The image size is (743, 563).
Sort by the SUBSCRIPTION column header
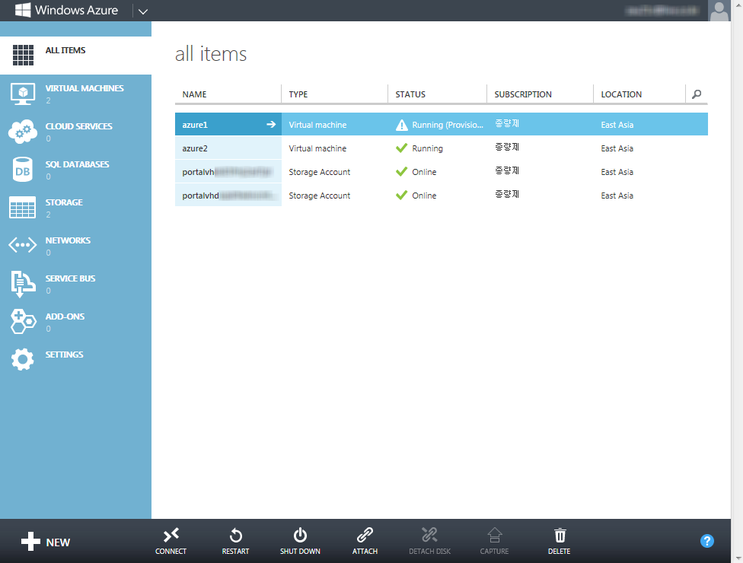[523, 94]
